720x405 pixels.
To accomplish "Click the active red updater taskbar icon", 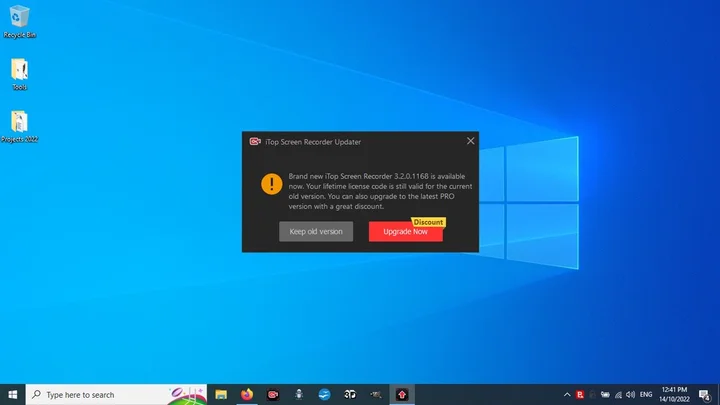I will [x=402, y=394].
